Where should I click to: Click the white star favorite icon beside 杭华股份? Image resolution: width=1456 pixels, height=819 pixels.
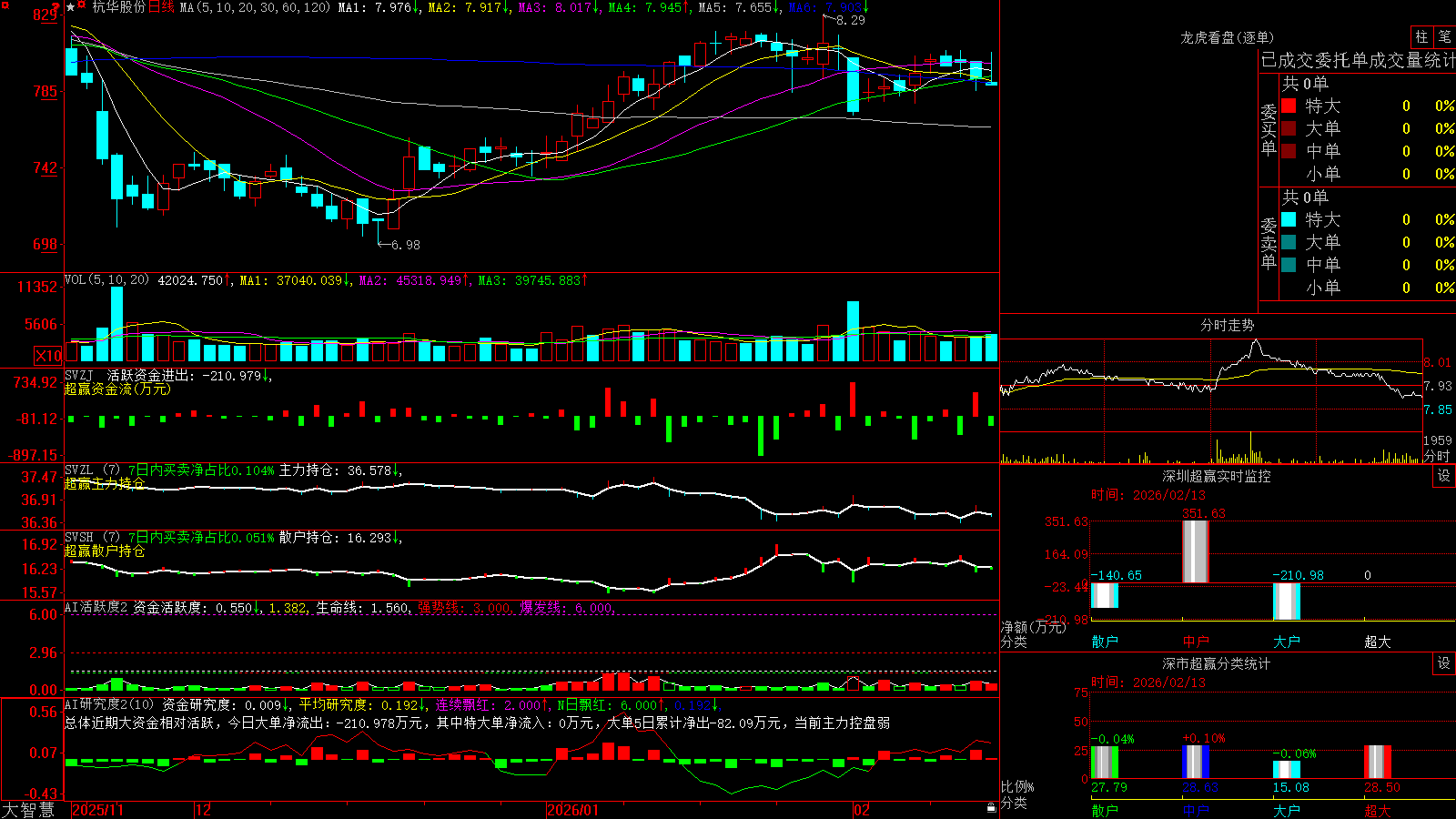[71, 7]
